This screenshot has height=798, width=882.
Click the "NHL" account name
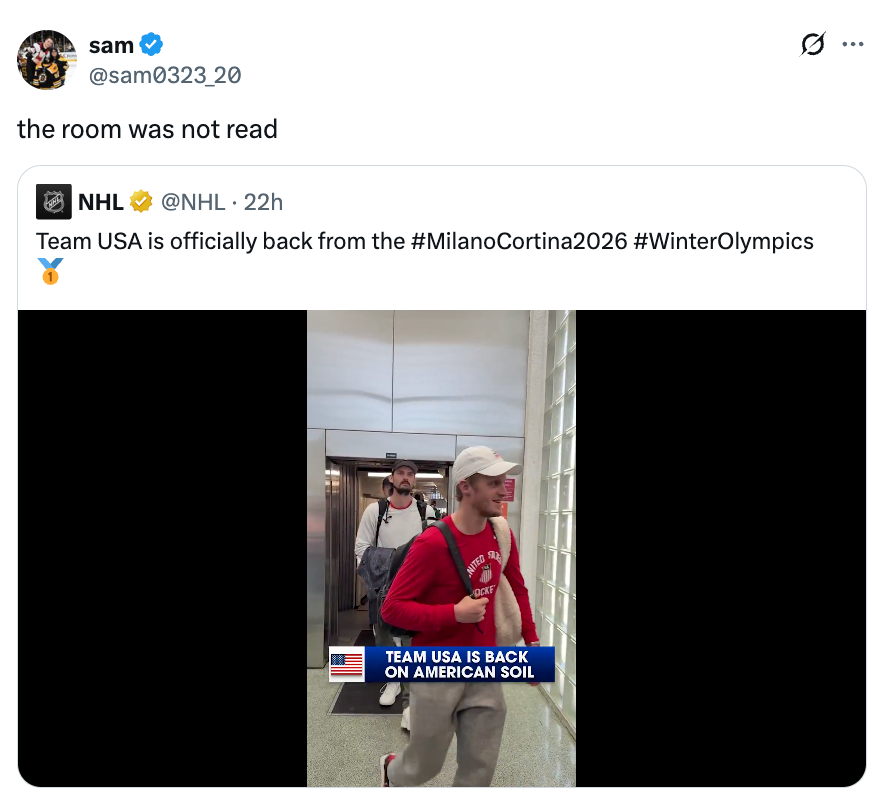coord(100,202)
